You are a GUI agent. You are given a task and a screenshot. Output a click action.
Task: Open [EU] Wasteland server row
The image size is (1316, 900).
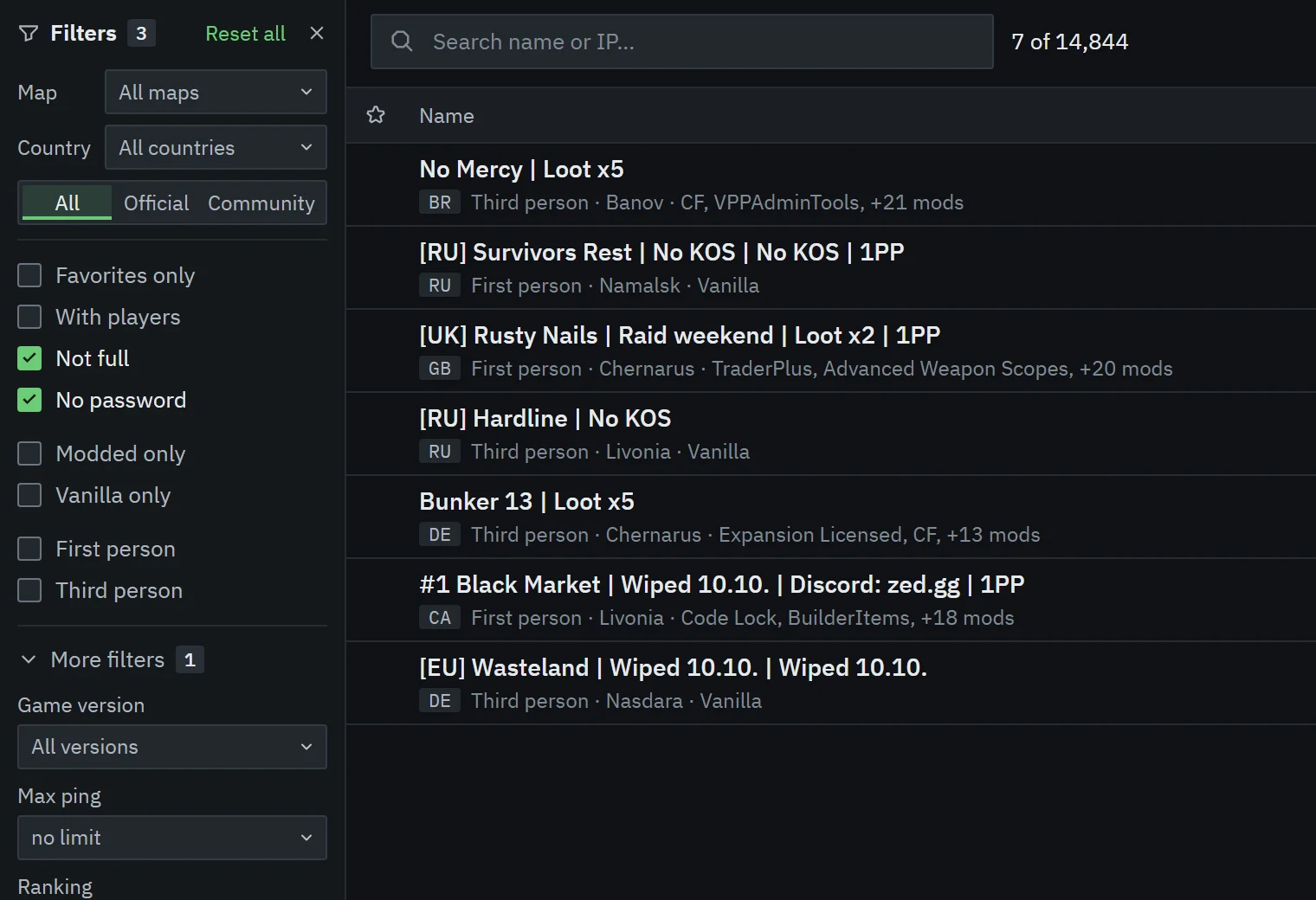click(x=831, y=684)
